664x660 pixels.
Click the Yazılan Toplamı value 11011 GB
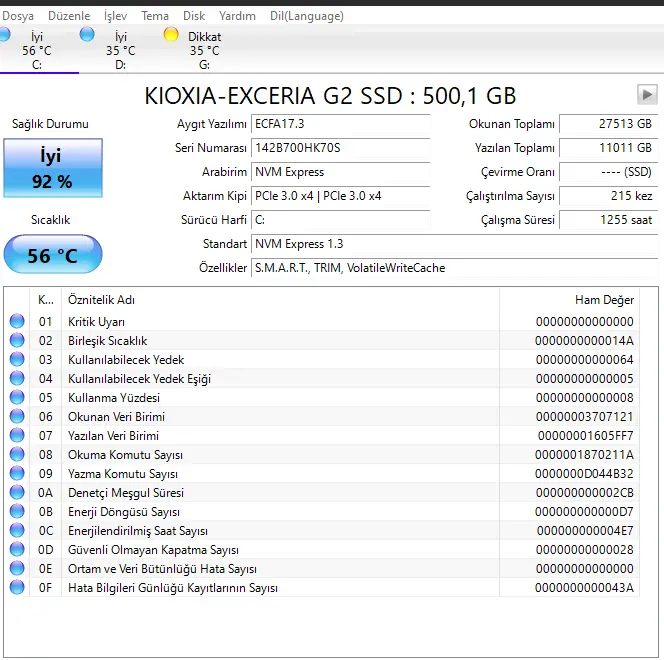609,148
